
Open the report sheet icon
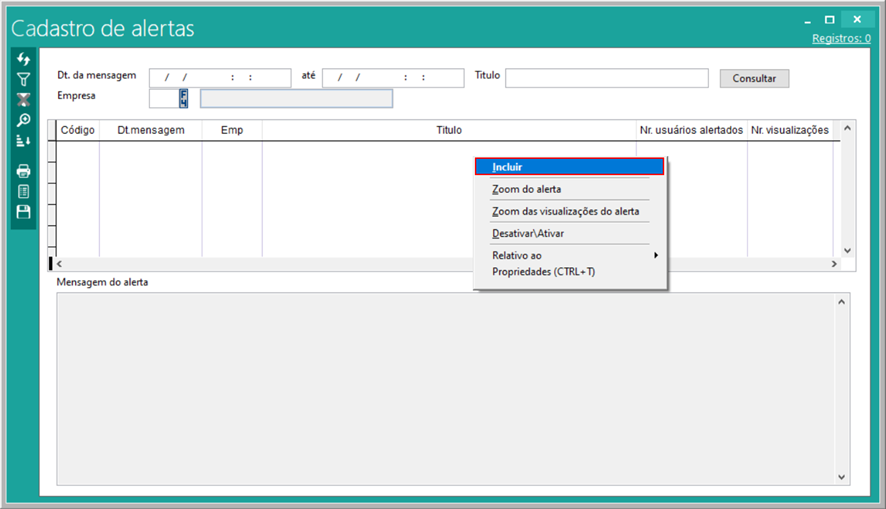(24, 191)
